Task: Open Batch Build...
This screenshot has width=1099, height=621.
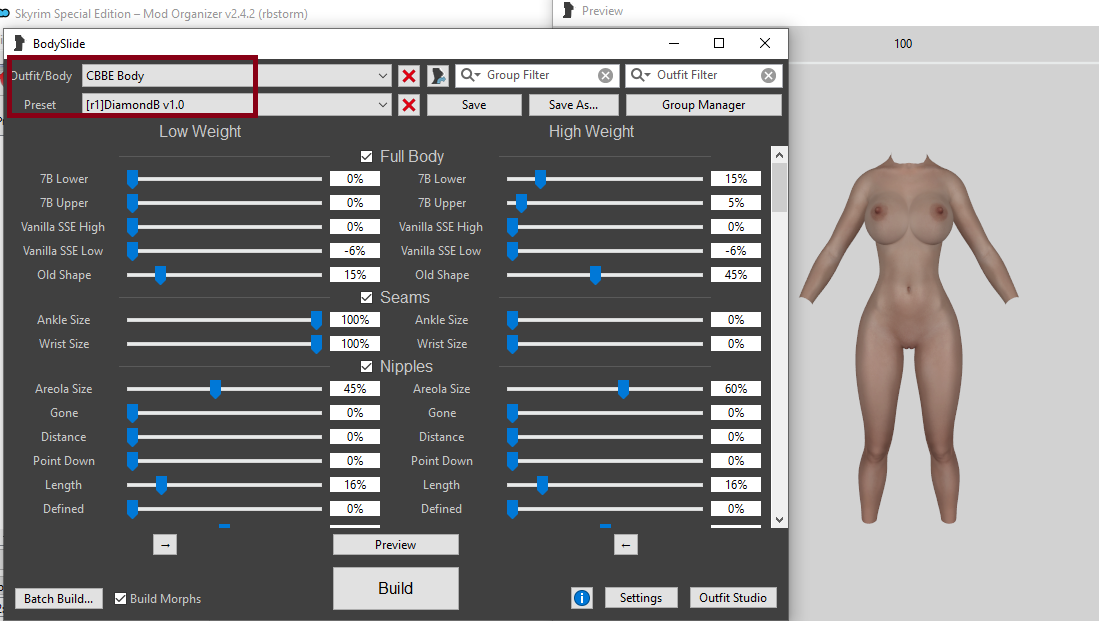Action: coord(59,599)
